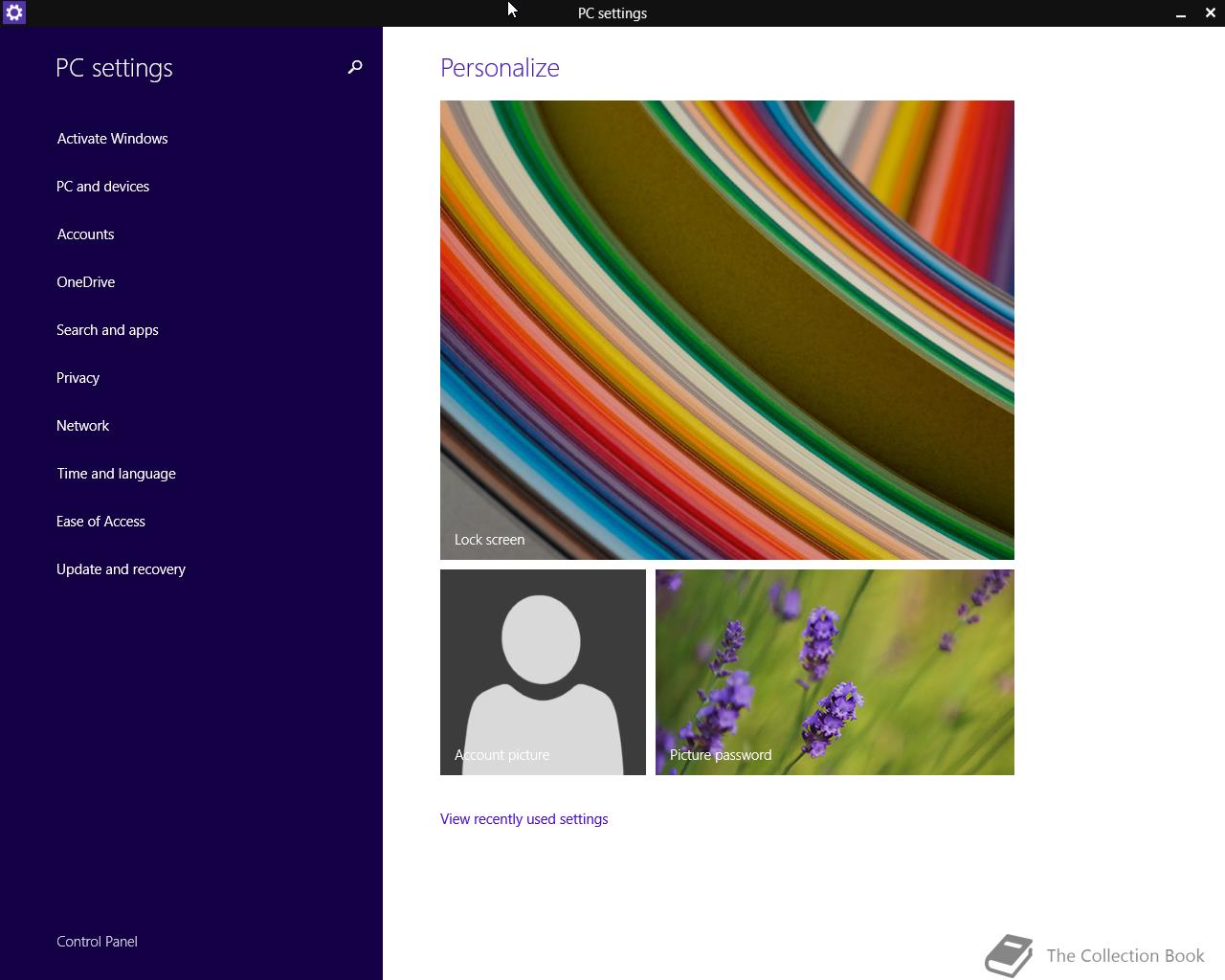
Task: Click View recently used settings link
Action: [x=523, y=819]
